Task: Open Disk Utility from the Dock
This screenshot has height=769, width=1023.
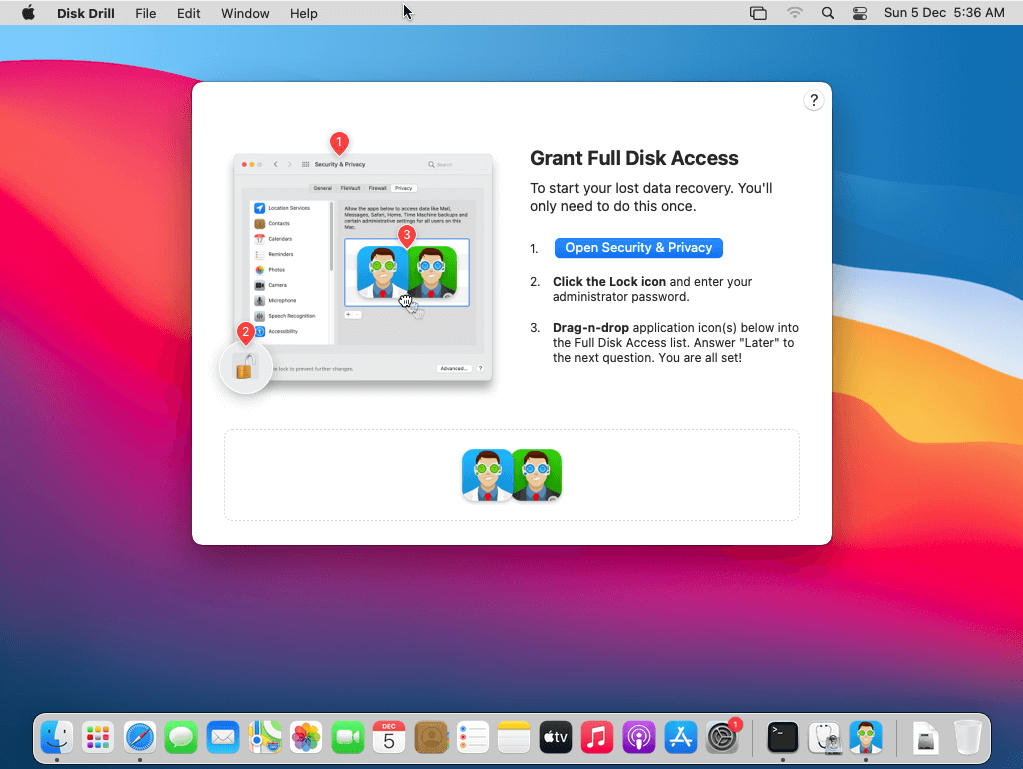Action: point(824,738)
